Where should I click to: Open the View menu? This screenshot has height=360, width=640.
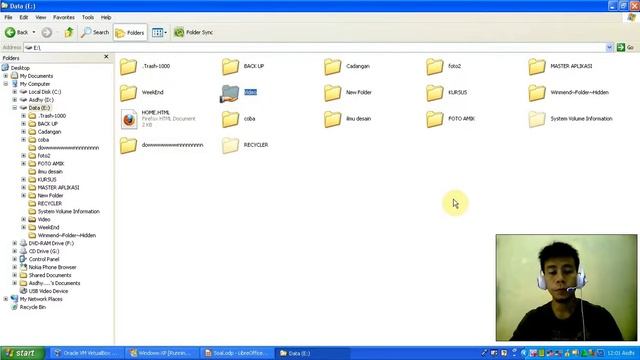pyautogui.click(x=40, y=18)
